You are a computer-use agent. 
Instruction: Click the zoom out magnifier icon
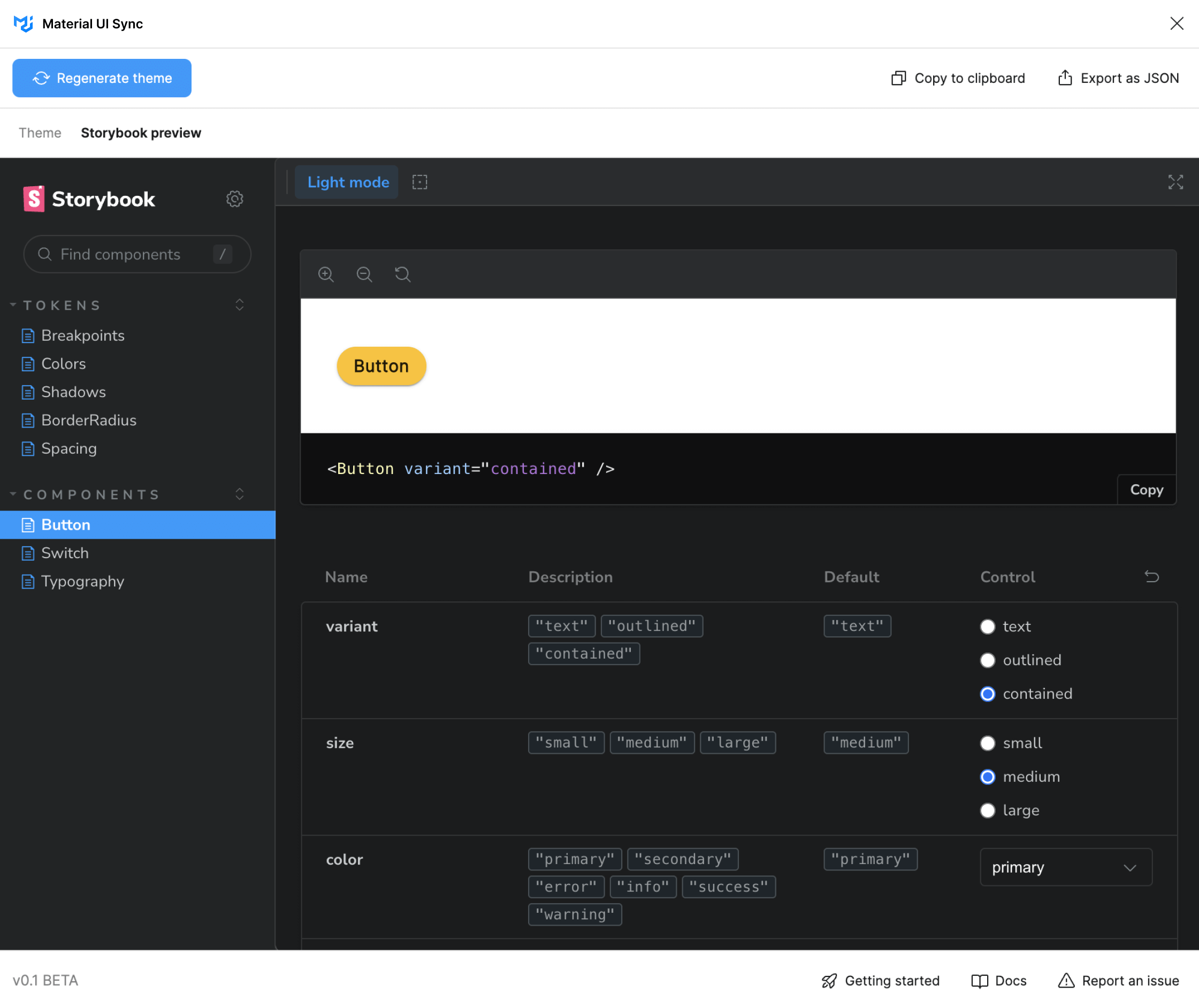(x=364, y=274)
